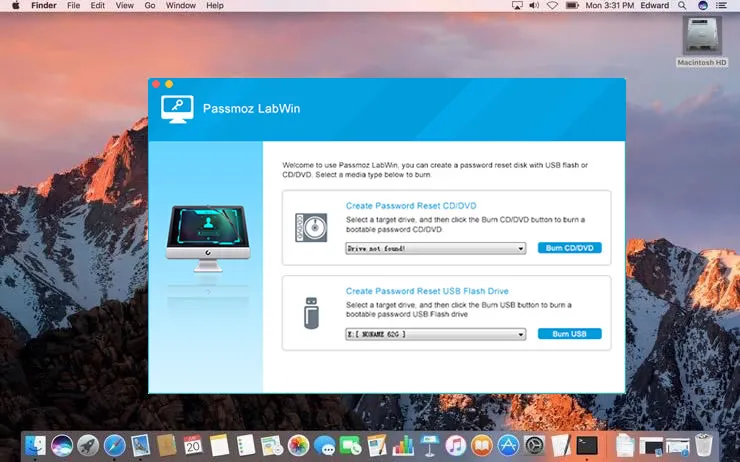This screenshot has height=462, width=740.
Task: Open Spotlight search magnifier icon
Action: point(682,6)
